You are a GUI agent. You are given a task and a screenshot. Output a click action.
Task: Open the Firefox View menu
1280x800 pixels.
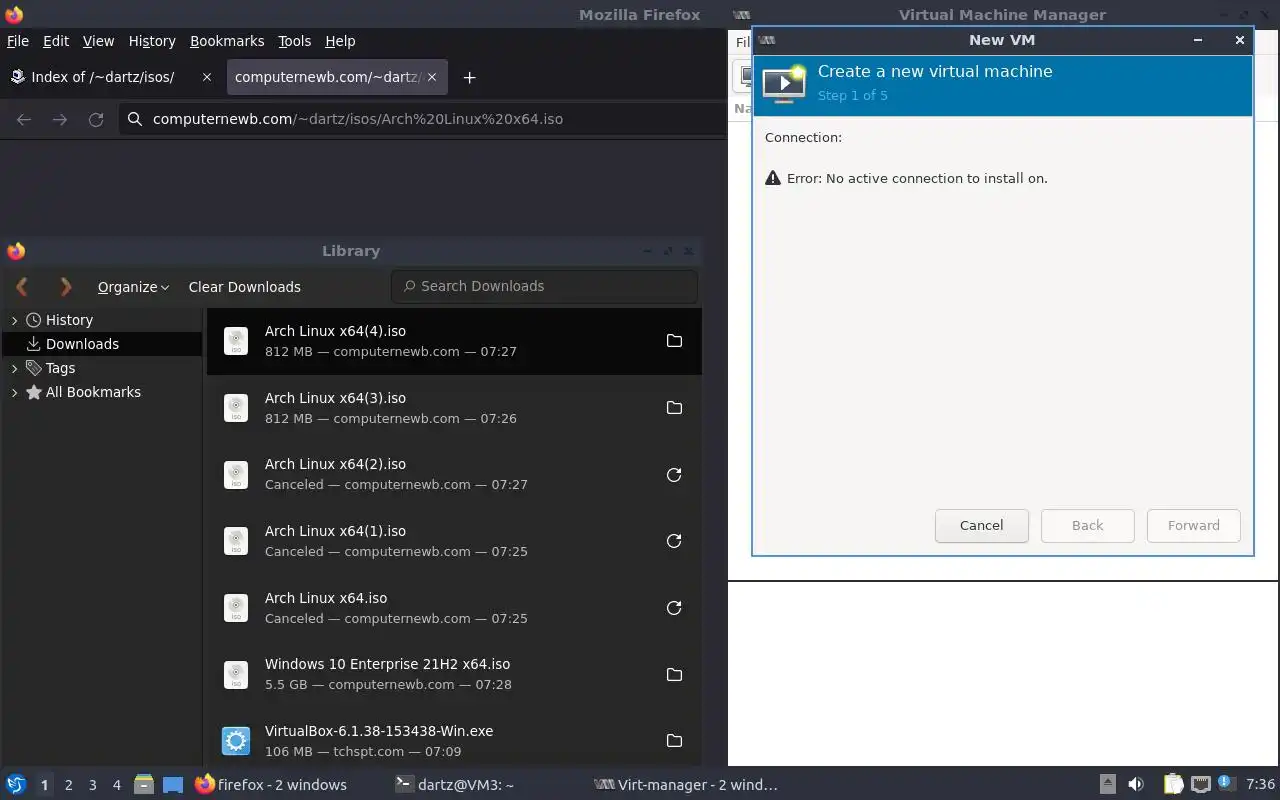(98, 41)
